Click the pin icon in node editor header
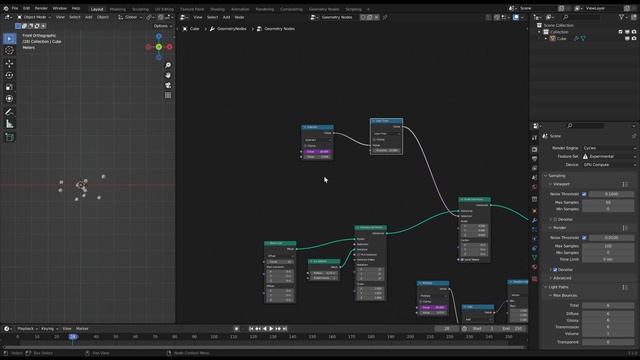 [x=384, y=17]
